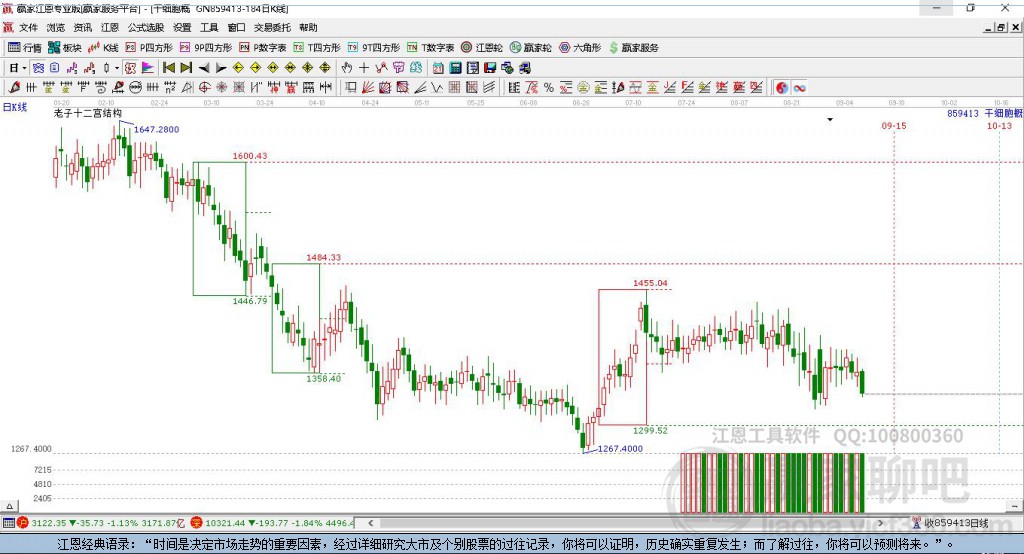Open the calculator tool icon
The width and height of the screenshot is (1024, 554).
click(x=456, y=68)
